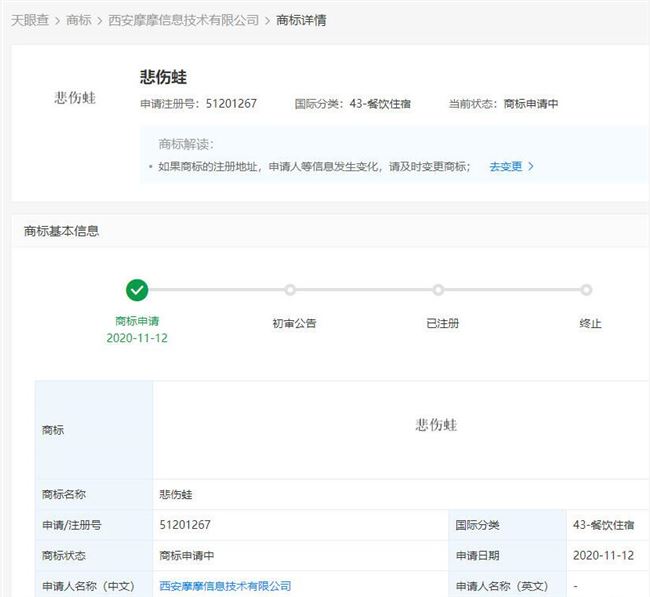This screenshot has width=650, height=597.
Task: Click the bold 悲伤蛙 heading title
Action: 163,77
